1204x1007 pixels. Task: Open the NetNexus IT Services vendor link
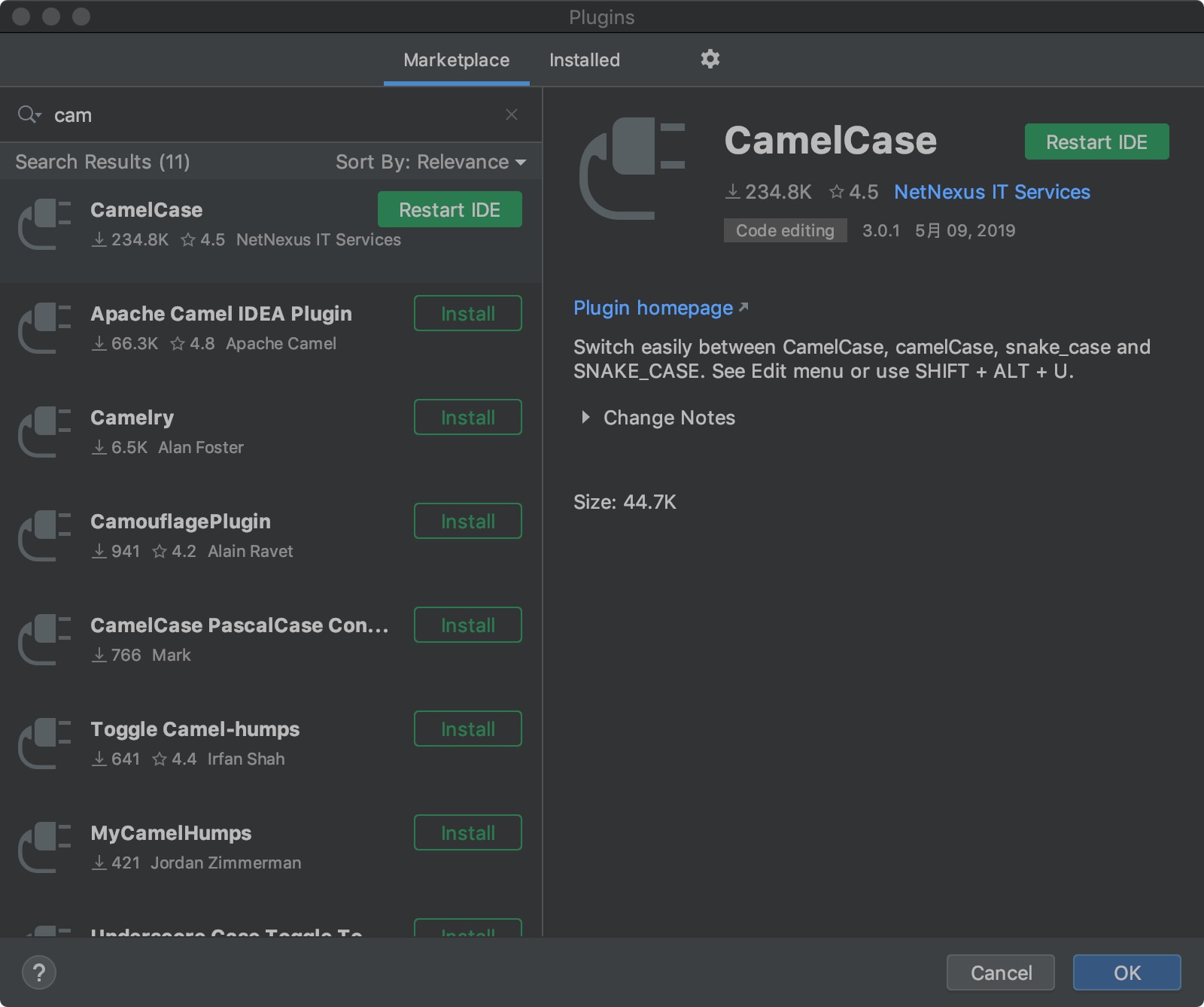991,192
